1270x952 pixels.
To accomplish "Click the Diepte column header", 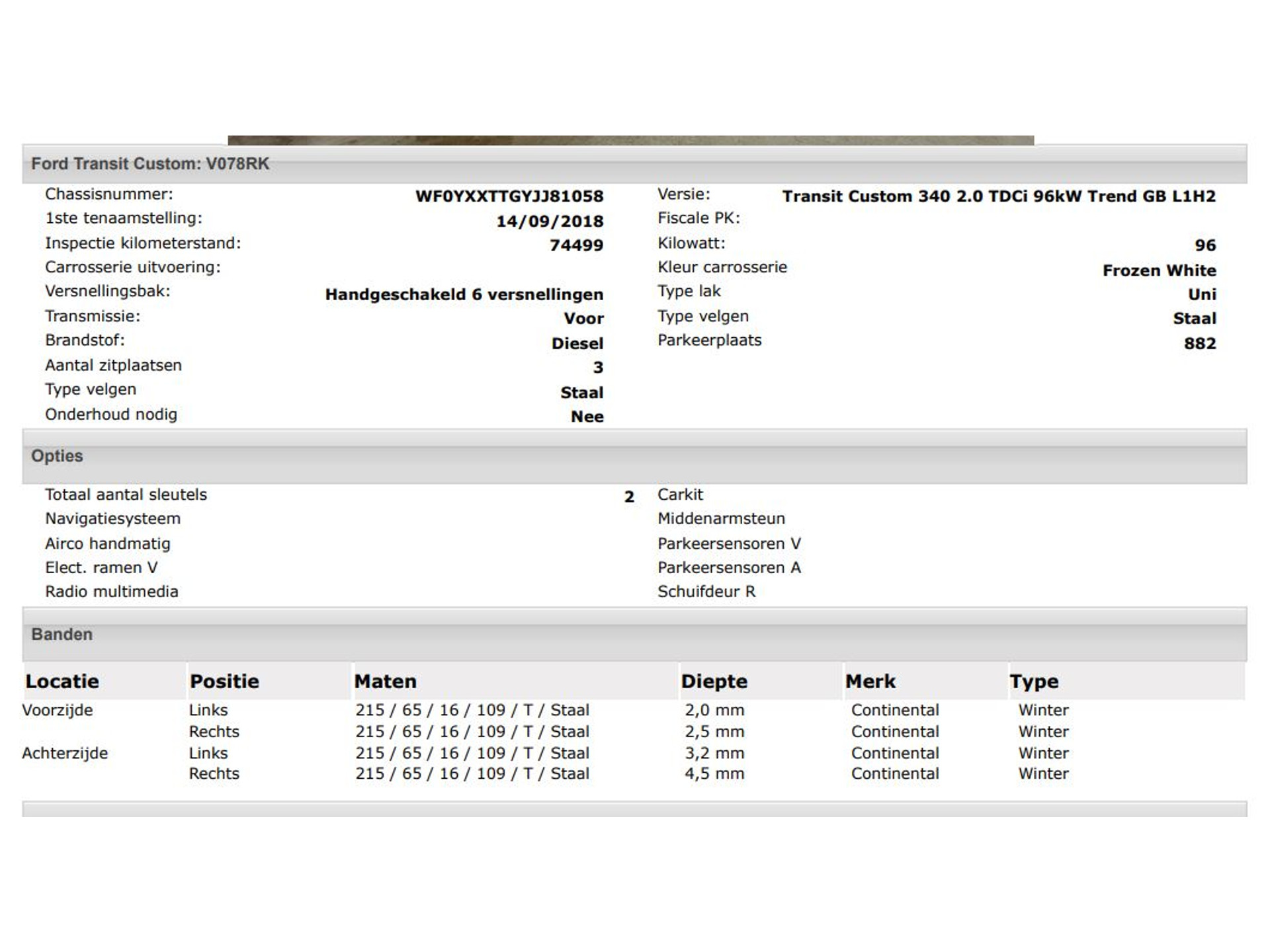I will click(x=714, y=682).
